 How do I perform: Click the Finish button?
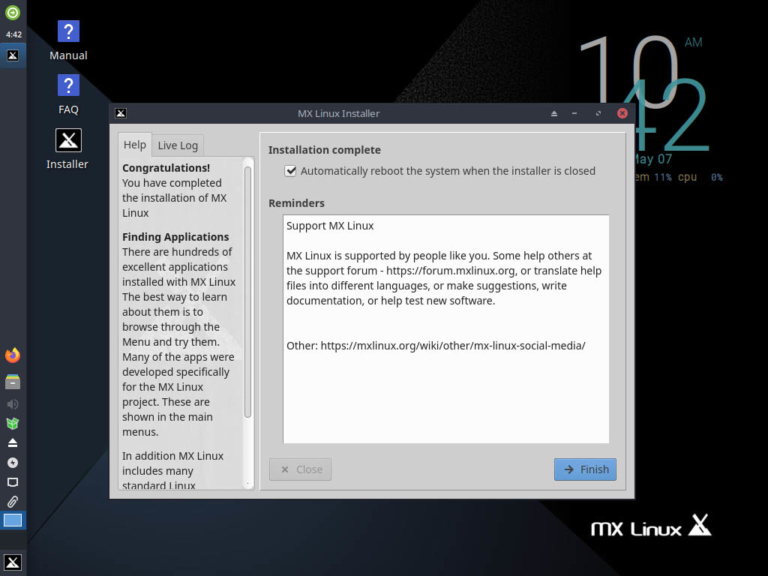click(x=585, y=469)
